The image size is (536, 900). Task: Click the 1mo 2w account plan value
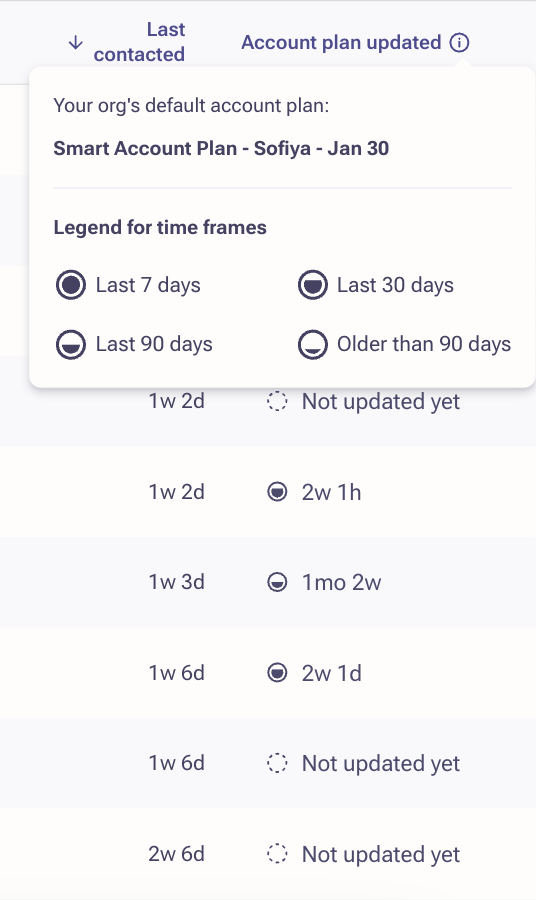click(341, 583)
